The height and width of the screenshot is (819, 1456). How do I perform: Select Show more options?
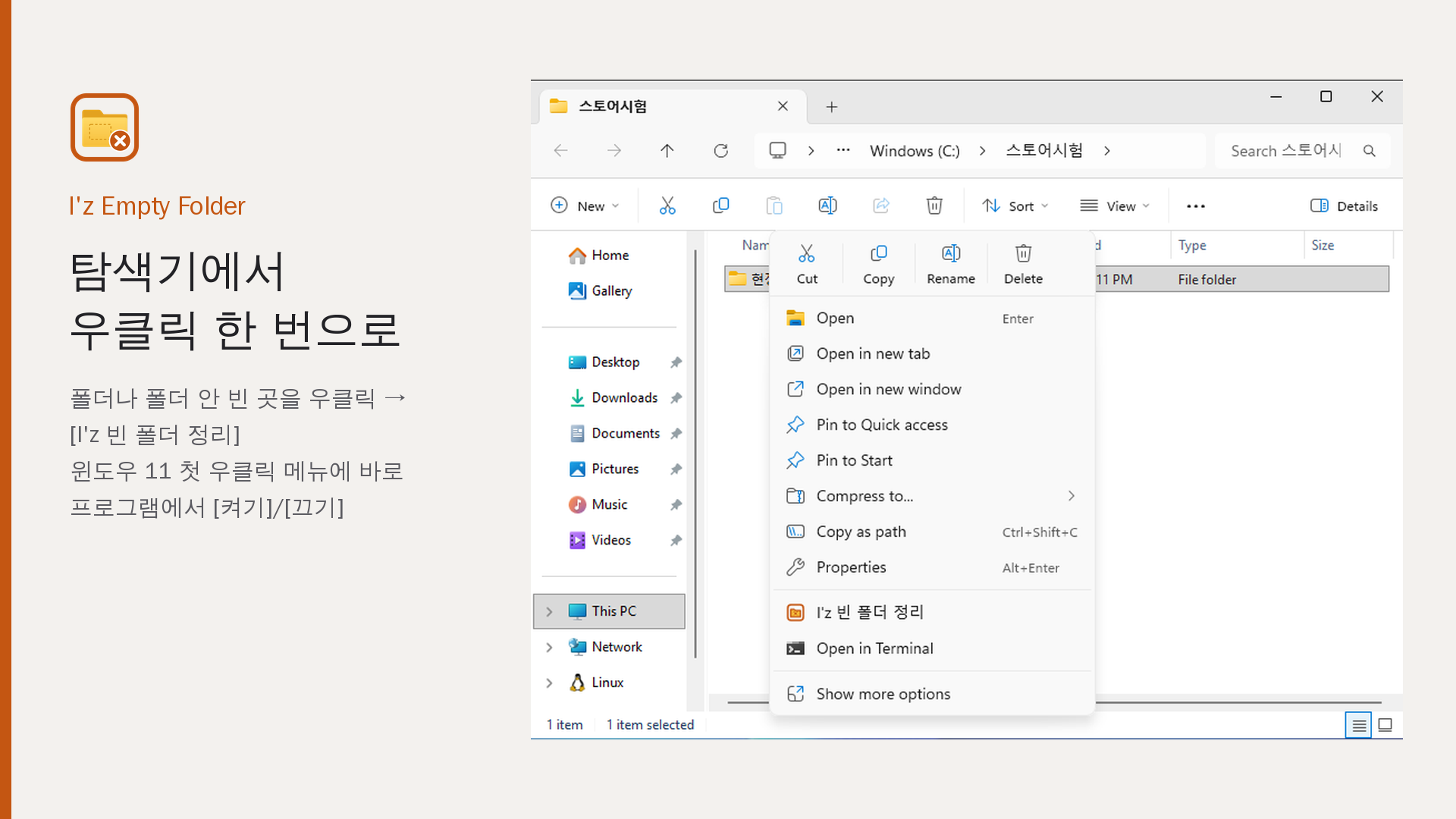tap(932, 694)
